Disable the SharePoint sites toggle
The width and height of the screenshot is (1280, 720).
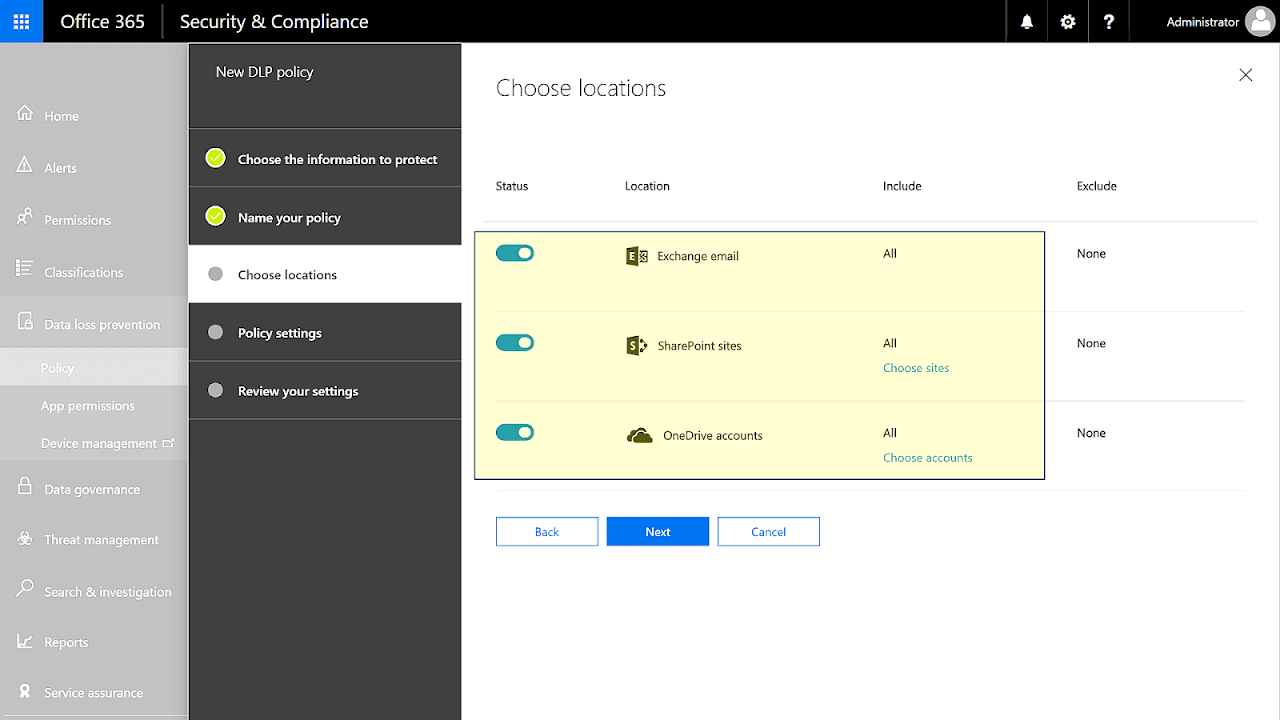(515, 343)
